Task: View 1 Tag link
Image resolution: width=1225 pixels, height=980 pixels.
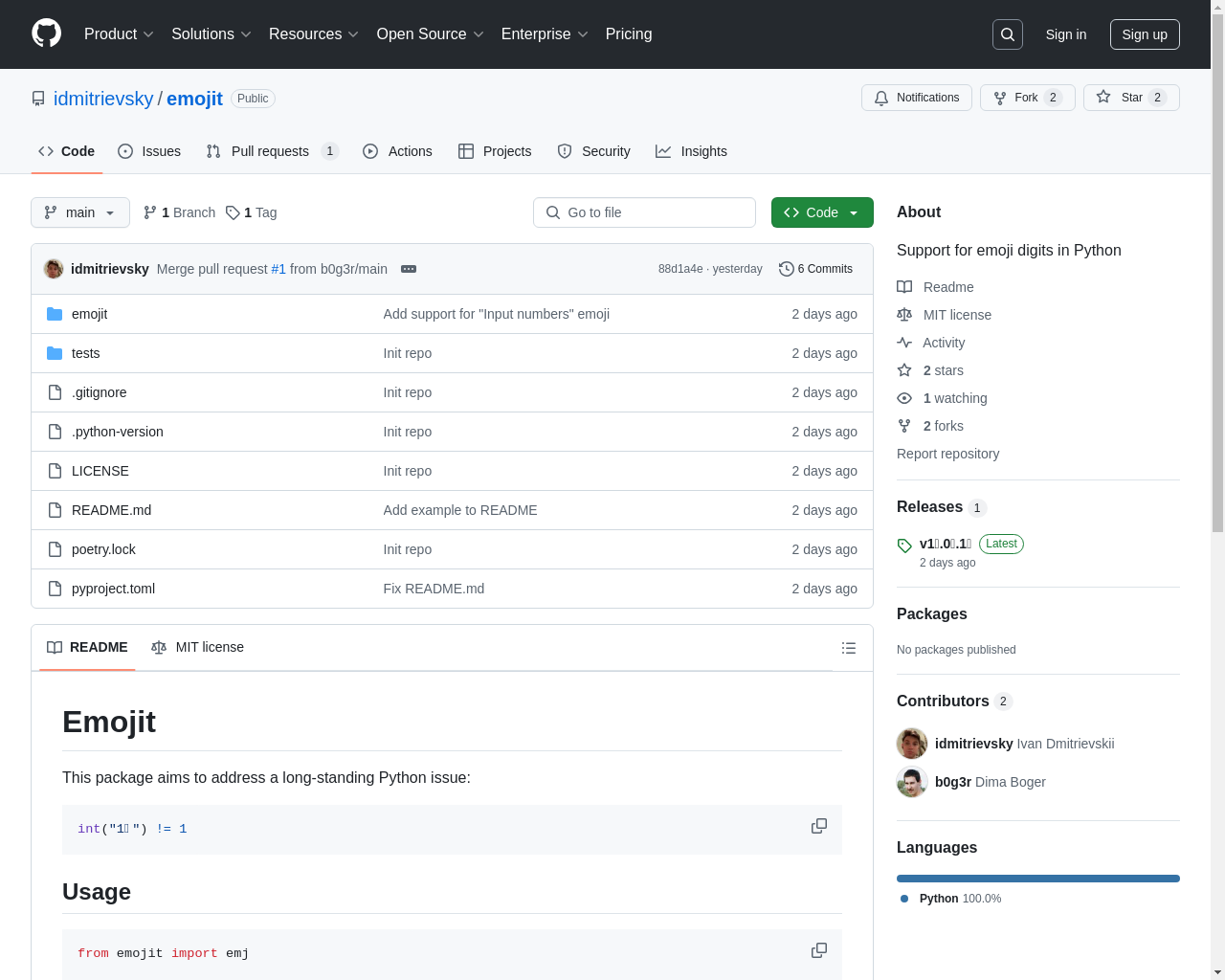Action: click(x=252, y=212)
